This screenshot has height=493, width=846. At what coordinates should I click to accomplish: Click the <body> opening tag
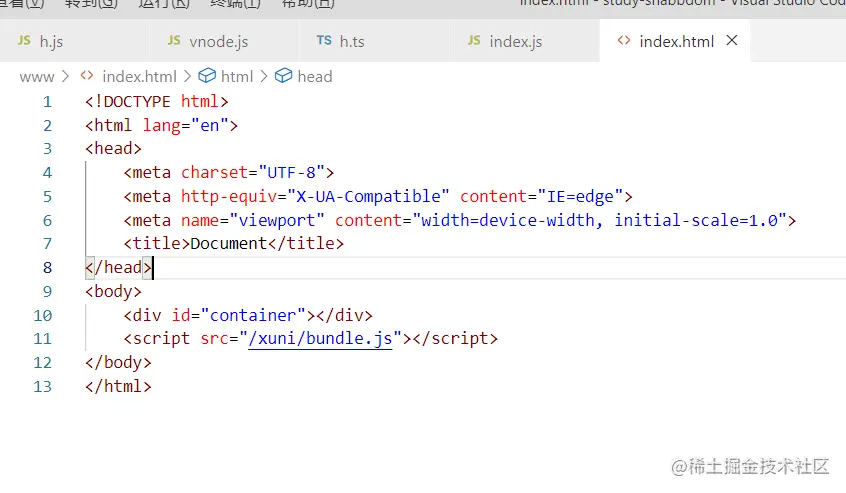113,291
